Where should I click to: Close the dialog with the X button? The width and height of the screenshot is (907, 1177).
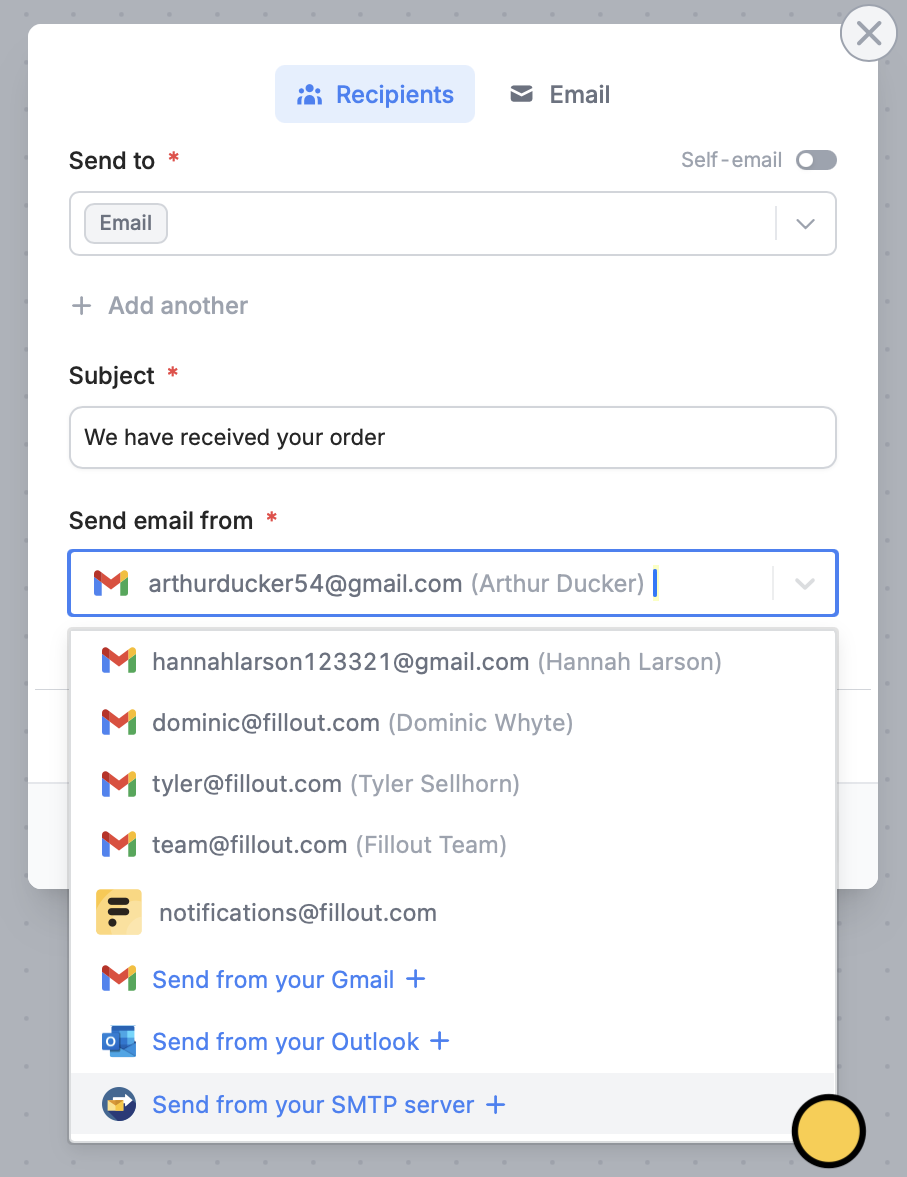pyautogui.click(x=869, y=33)
